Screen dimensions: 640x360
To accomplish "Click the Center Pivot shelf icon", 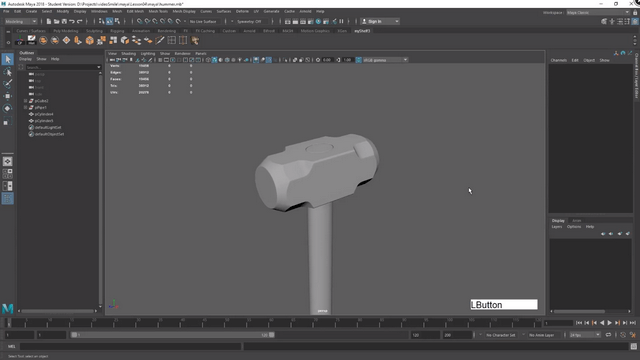I will pos(20,40).
